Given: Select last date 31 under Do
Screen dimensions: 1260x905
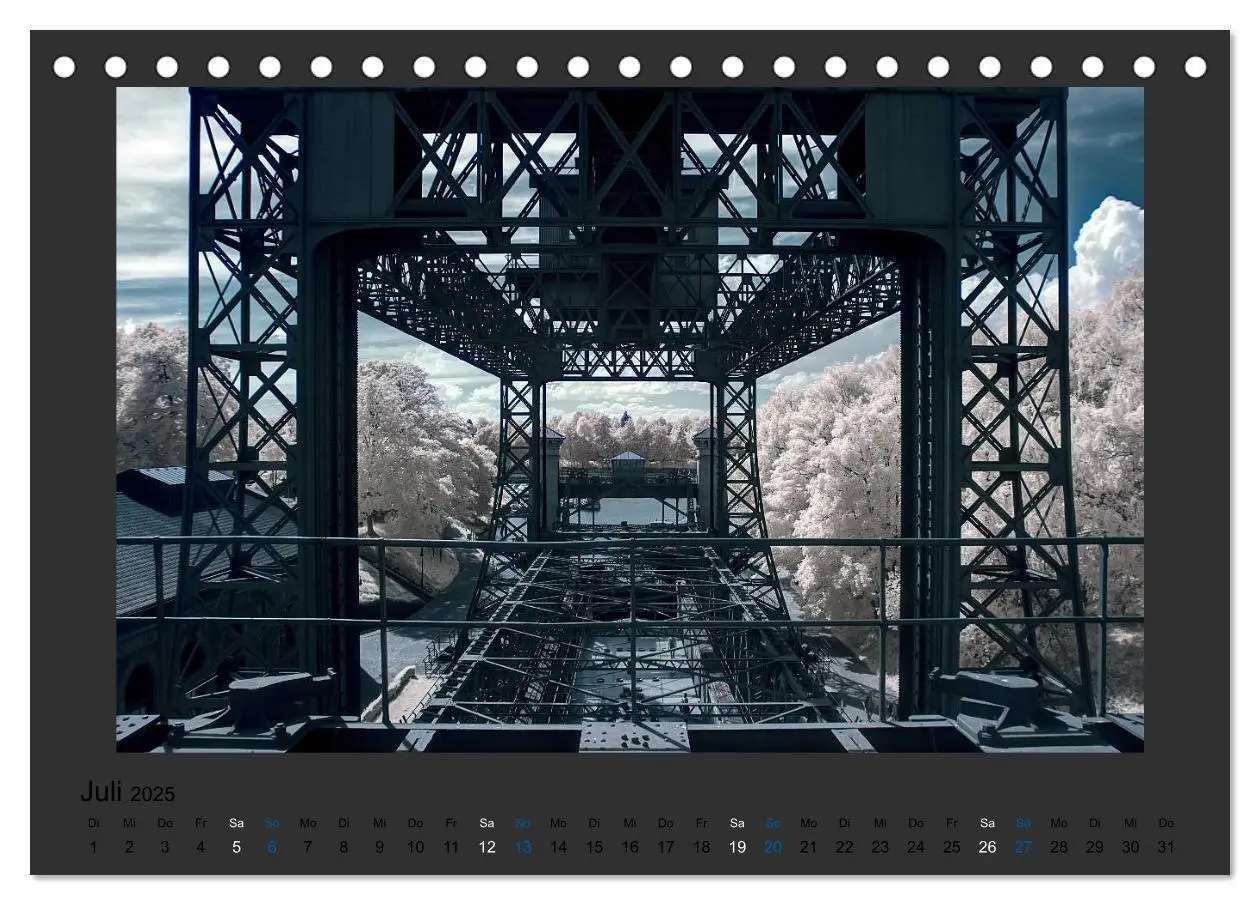Looking at the screenshot, I should (x=1166, y=847).
